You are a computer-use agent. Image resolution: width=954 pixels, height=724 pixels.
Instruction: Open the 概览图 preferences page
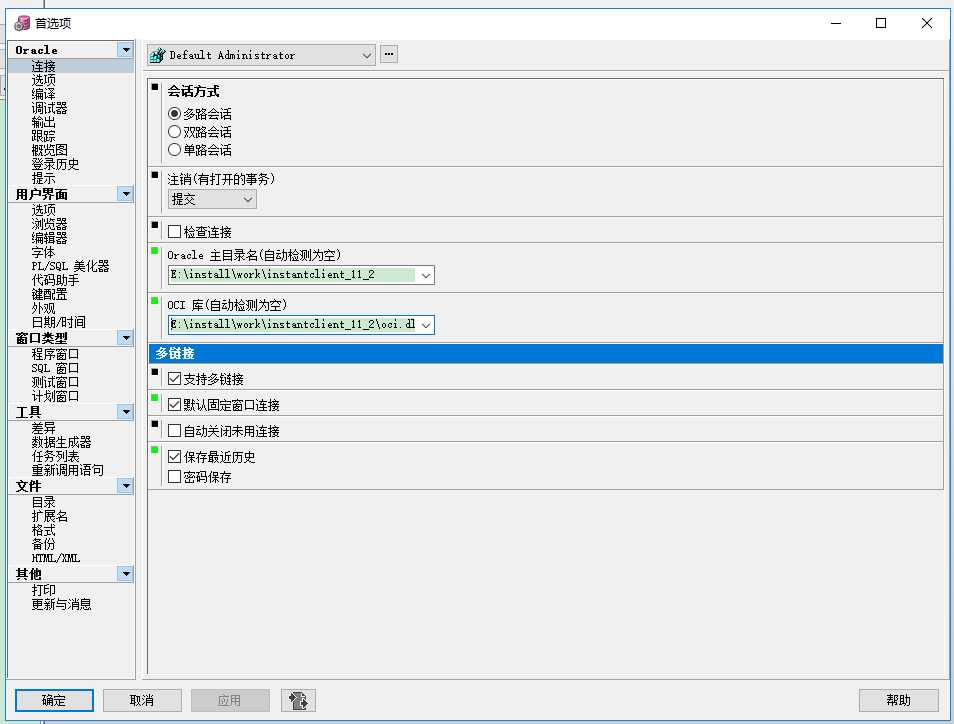(x=49, y=150)
